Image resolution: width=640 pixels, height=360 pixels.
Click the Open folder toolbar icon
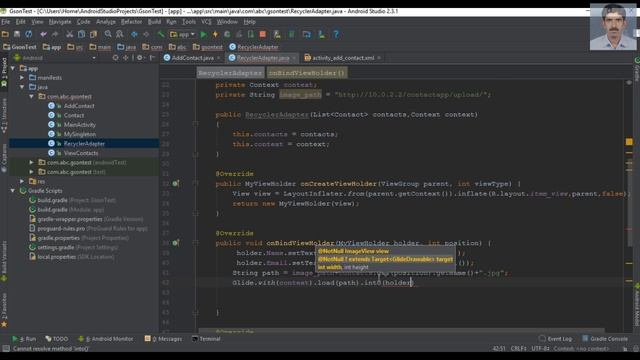pyautogui.click(x=5, y=34)
